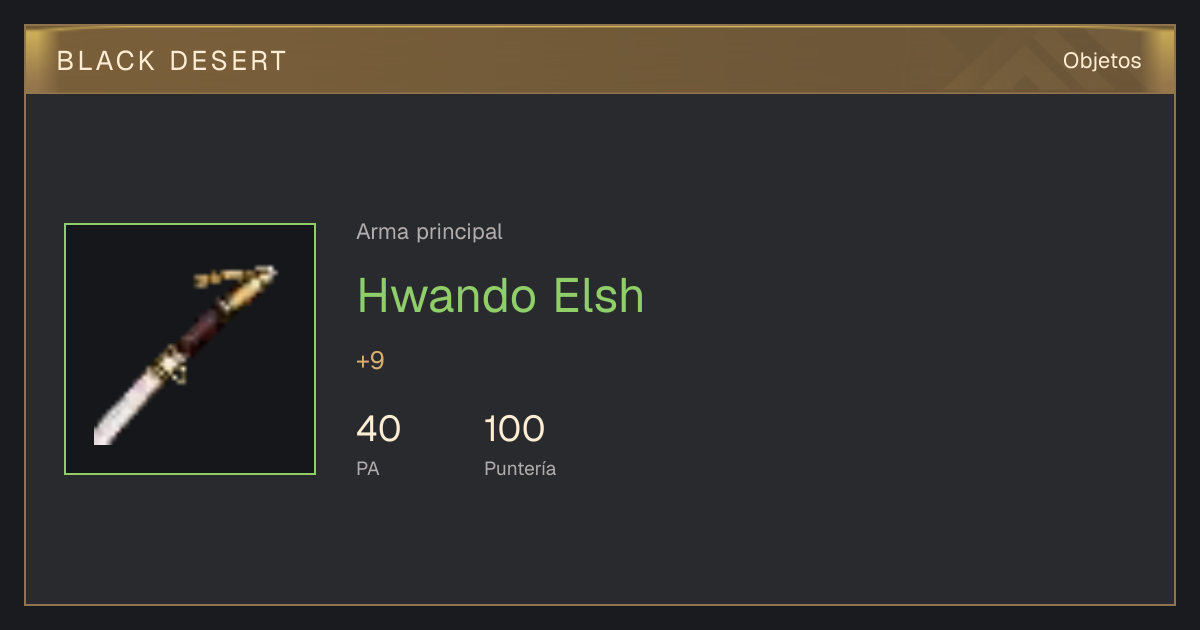The width and height of the screenshot is (1200, 630).
Task: Click the Arma principal label
Action: [429, 232]
